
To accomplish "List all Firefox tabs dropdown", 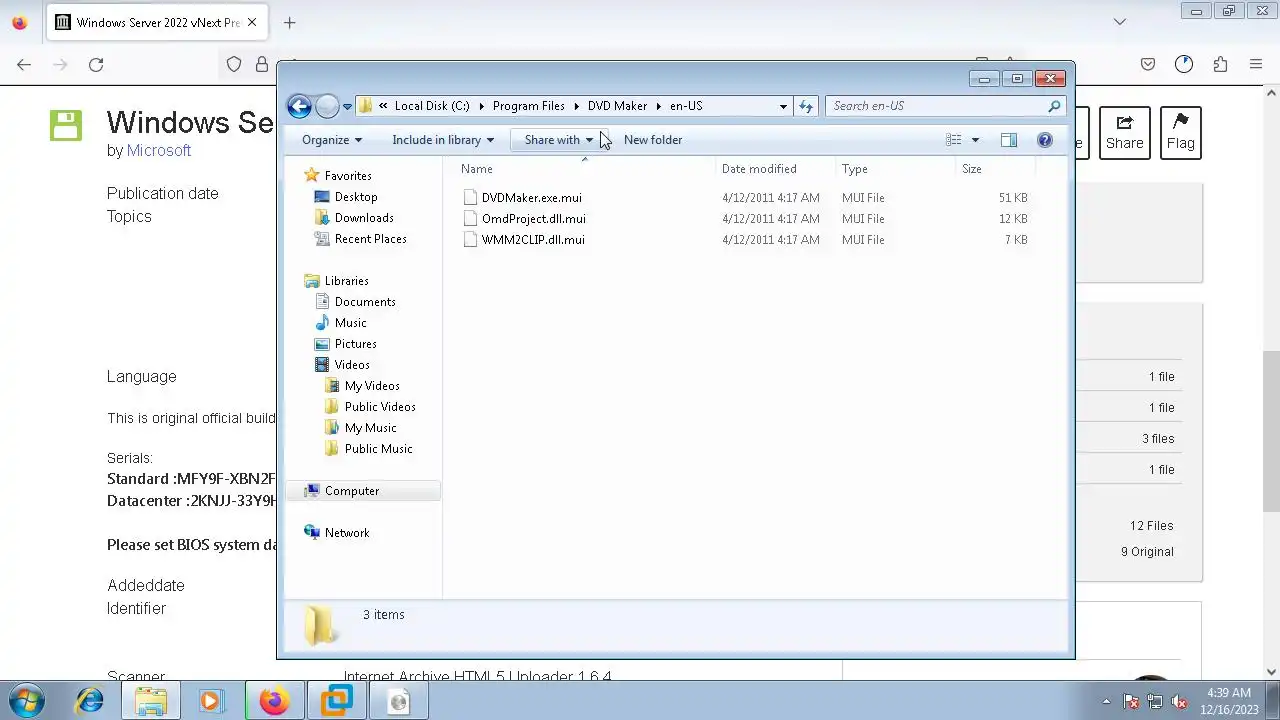I will tap(1120, 22).
